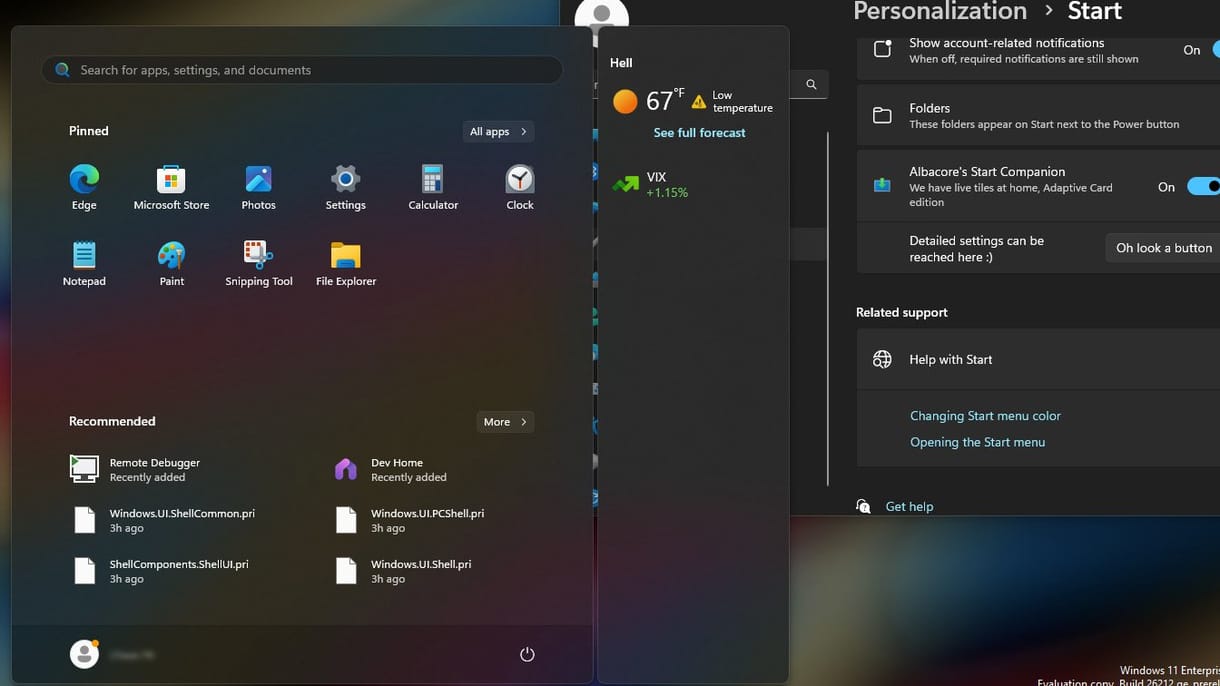Expand More recommended items
The height and width of the screenshot is (686, 1220).
tap(505, 422)
